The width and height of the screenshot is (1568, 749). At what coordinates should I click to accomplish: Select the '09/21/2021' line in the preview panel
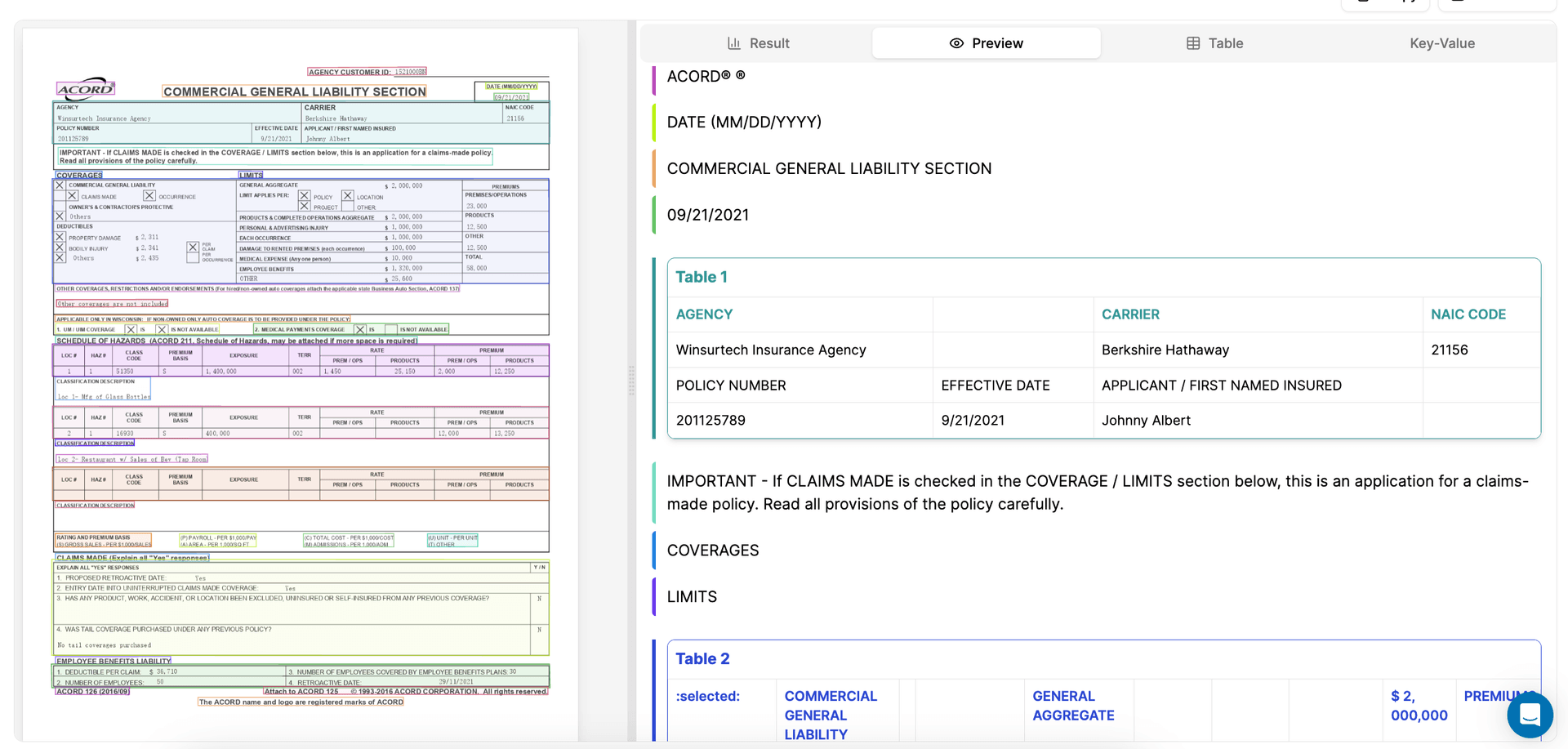click(708, 215)
